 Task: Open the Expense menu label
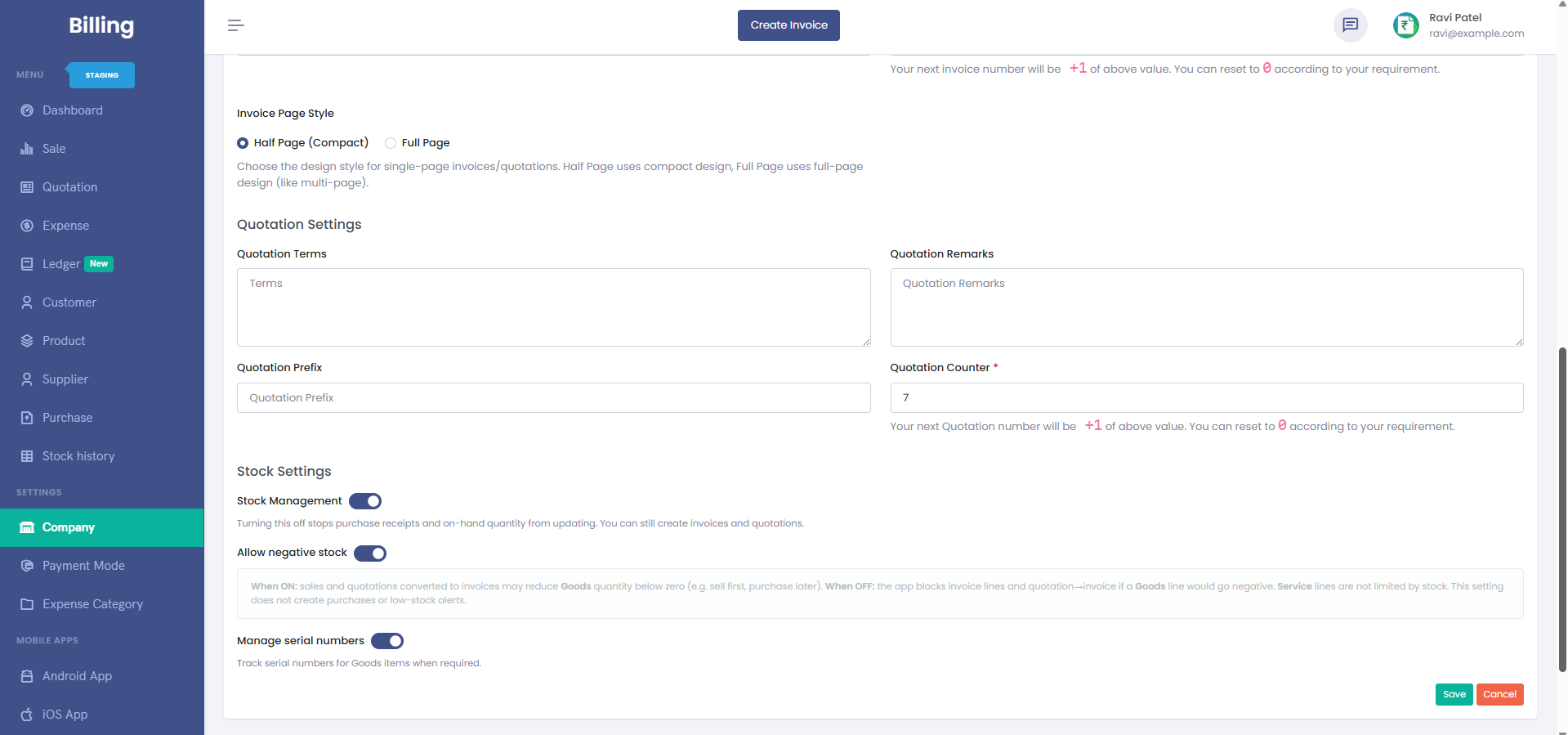66,226
